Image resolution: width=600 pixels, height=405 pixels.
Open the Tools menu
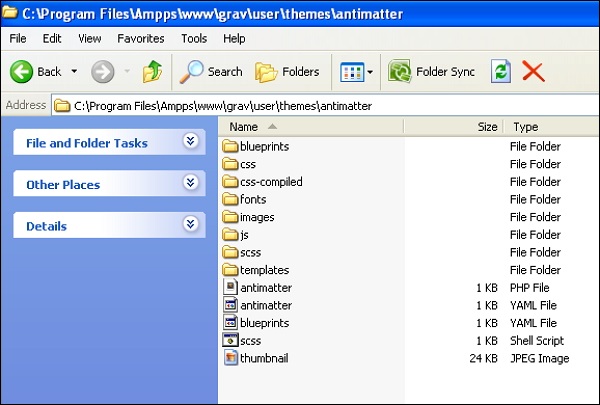tap(194, 38)
